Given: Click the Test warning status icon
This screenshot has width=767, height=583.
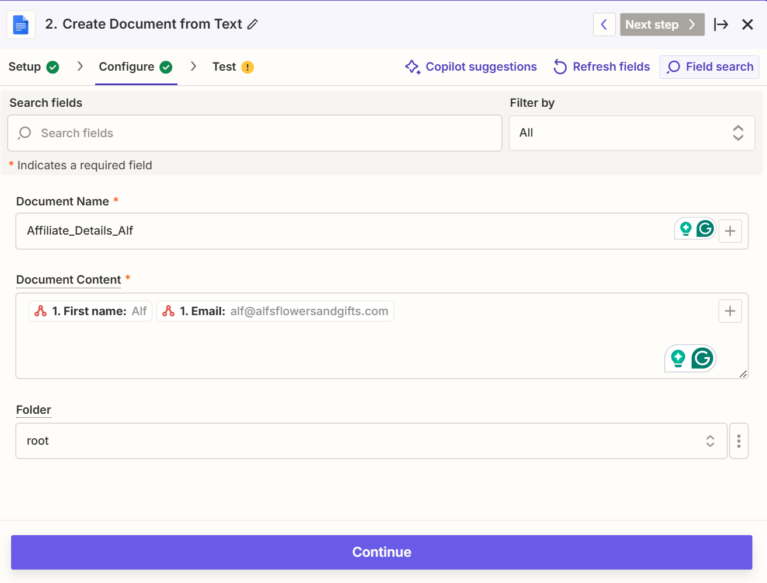Looking at the screenshot, I should 248,67.
